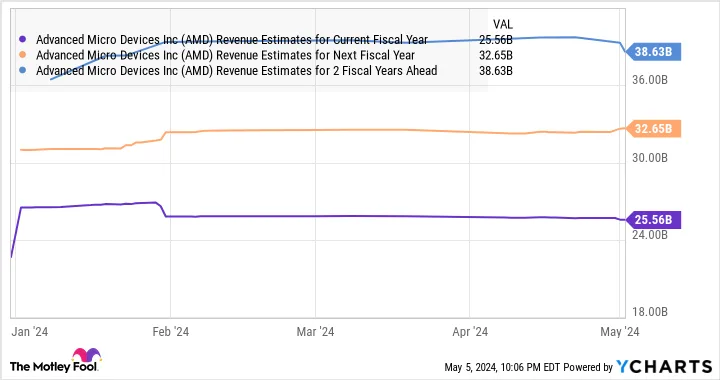The height and width of the screenshot is (380, 720).
Task: Click the Apr '24 axis label
Action: click(470, 331)
